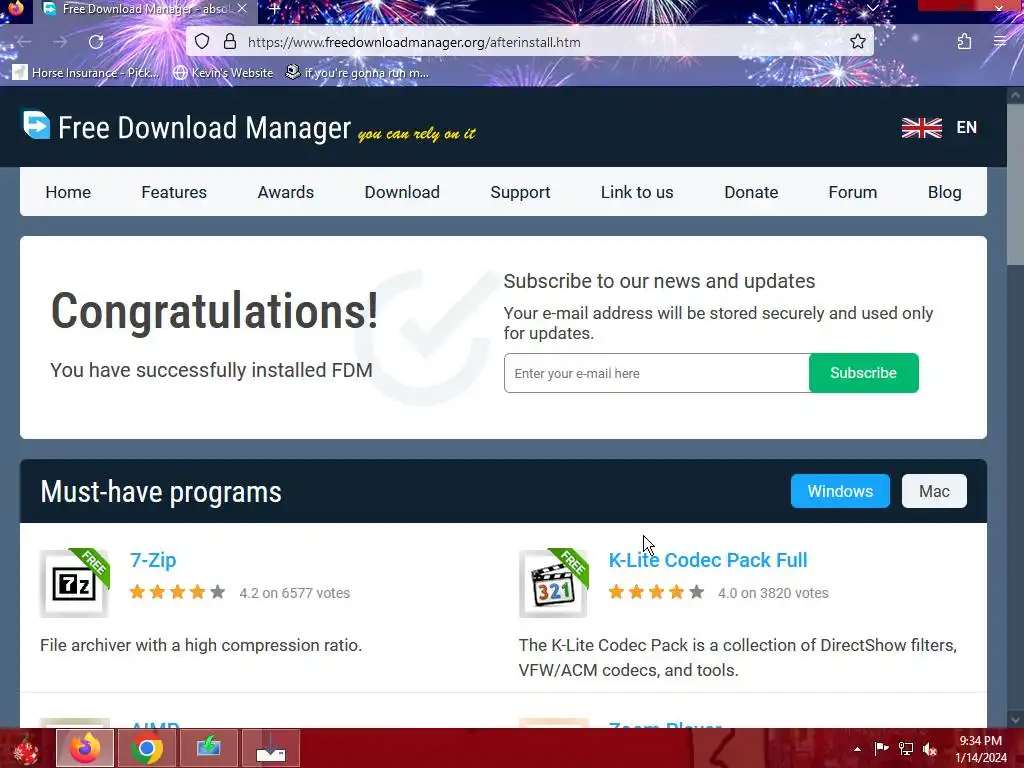Open the network tray icon
The width and height of the screenshot is (1024, 768).
click(906, 748)
